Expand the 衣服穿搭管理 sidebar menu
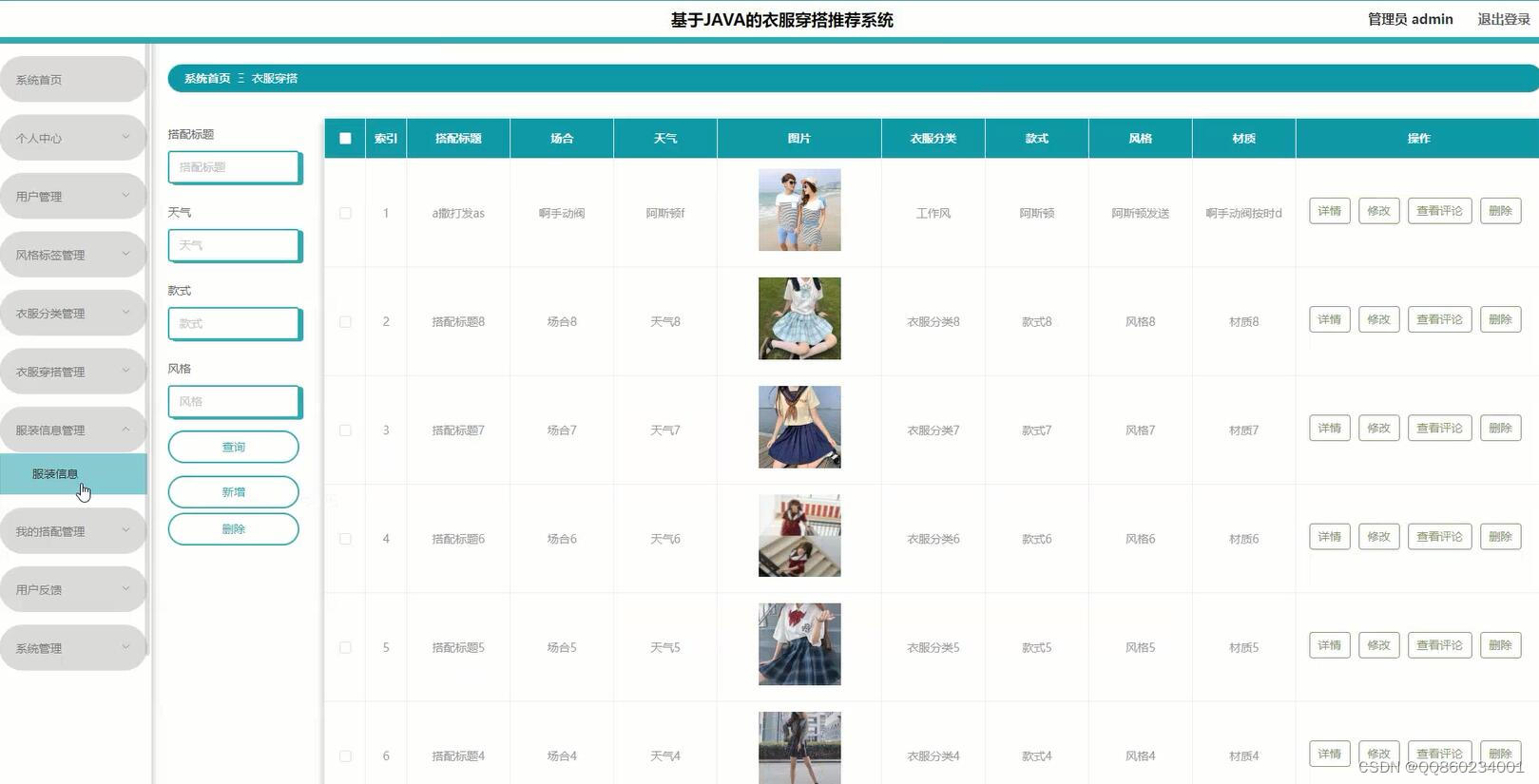 73,372
